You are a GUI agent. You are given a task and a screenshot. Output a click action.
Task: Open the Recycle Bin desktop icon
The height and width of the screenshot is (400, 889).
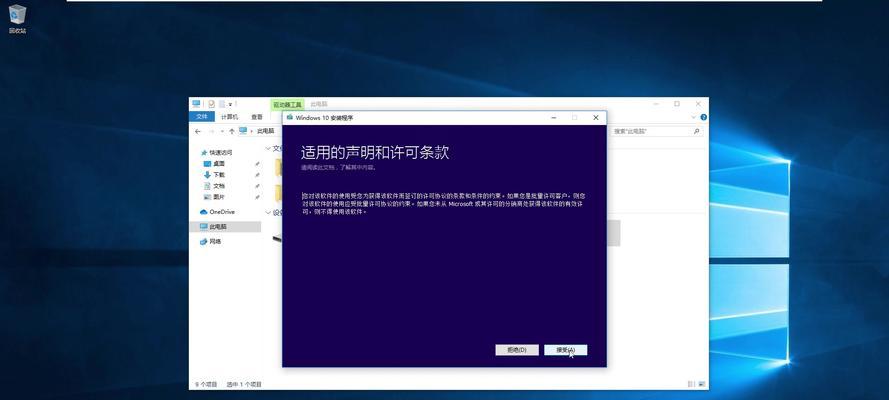click(x=18, y=19)
